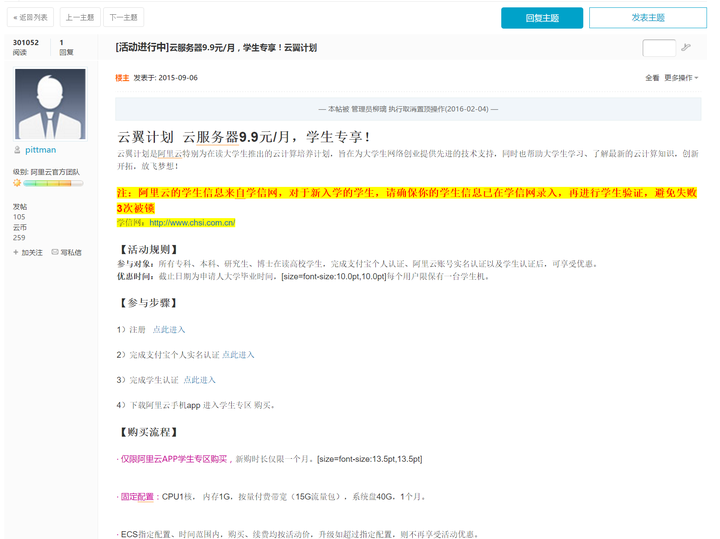This screenshot has height=539, width=720.
Task: Open the chsi.com.cn link
Action: pos(192,223)
